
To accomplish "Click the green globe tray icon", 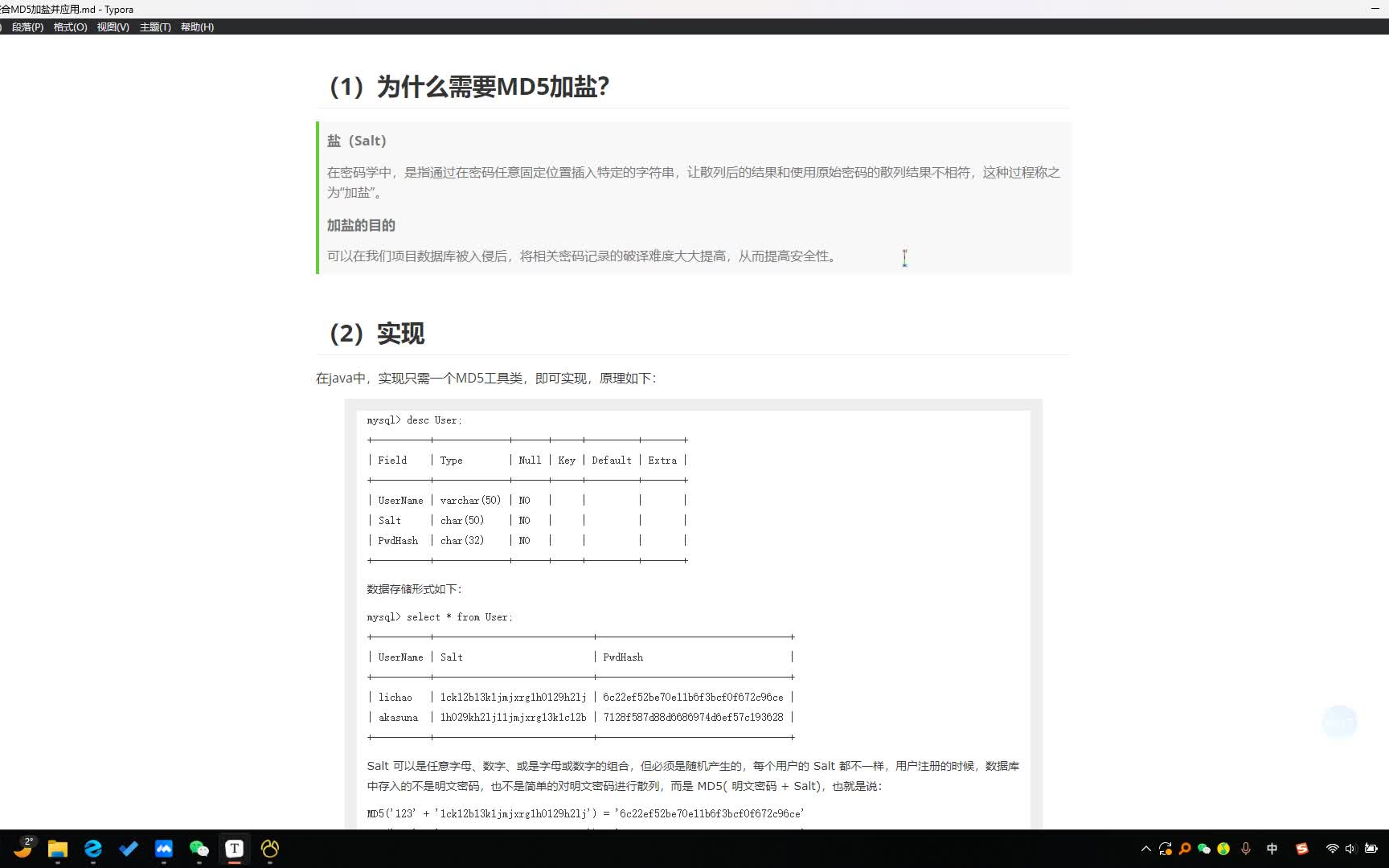I will [x=1223, y=849].
